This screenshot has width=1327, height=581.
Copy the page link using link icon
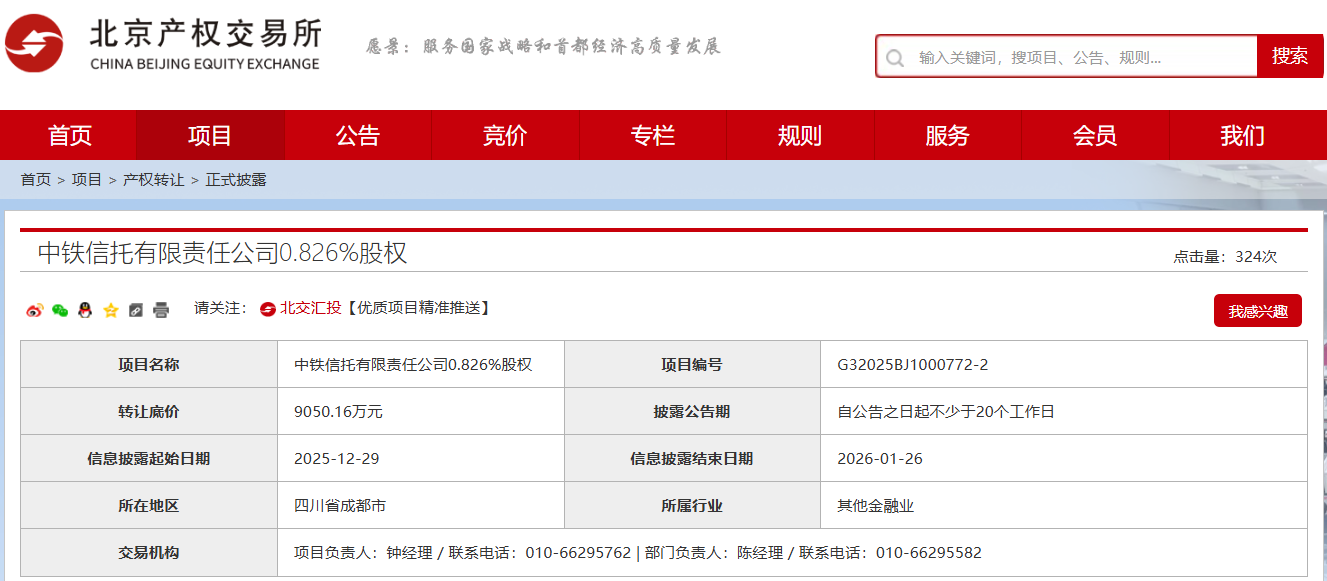[x=136, y=310]
